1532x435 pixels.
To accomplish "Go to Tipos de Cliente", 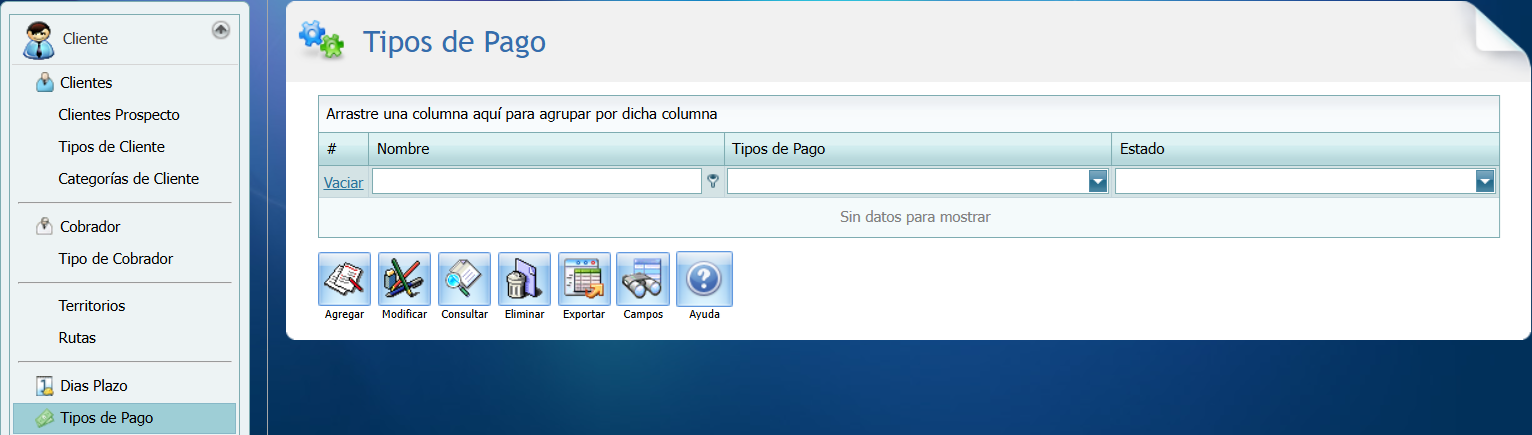I will click(x=111, y=147).
